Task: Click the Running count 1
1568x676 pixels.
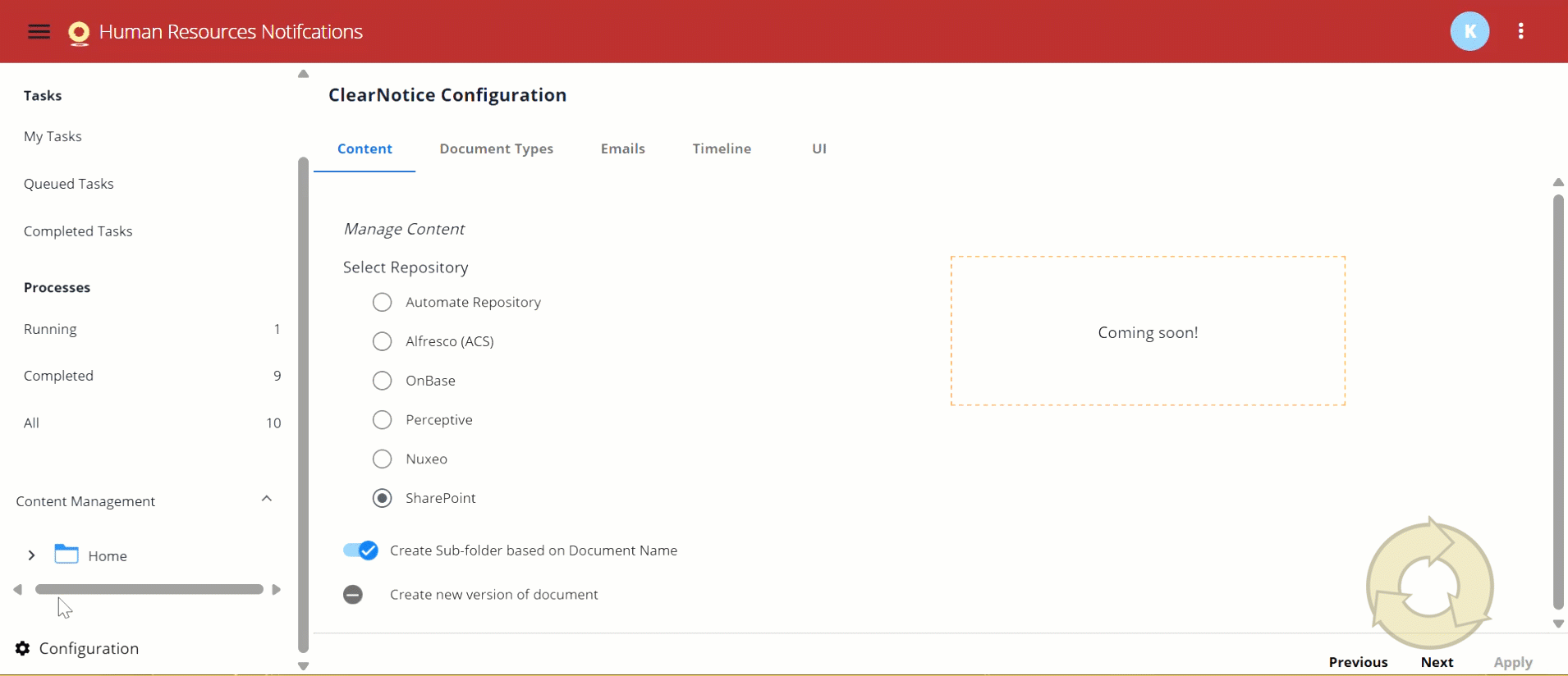Action: pos(277,329)
